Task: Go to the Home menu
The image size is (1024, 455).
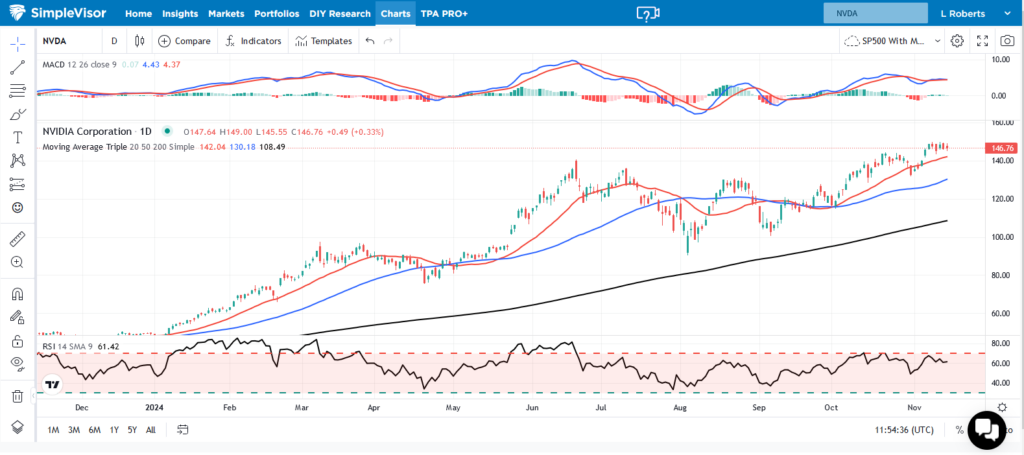Action: [138, 13]
